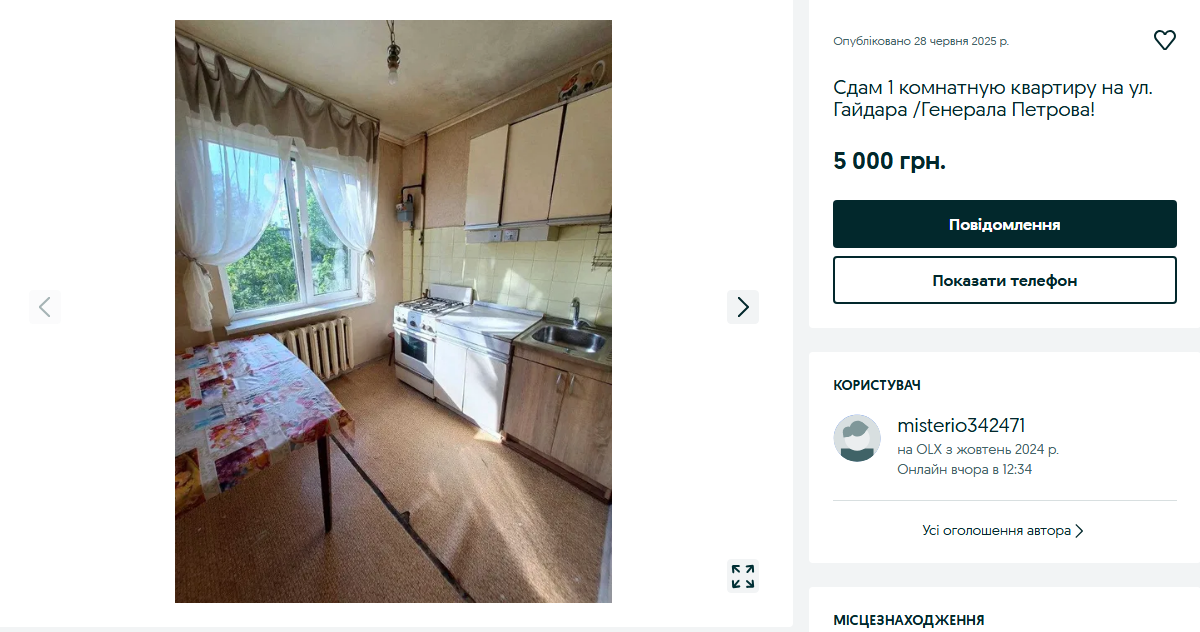This screenshot has width=1200, height=632.
Task: Click chevron next to Усі оголошення автора
Action: tap(1080, 531)
